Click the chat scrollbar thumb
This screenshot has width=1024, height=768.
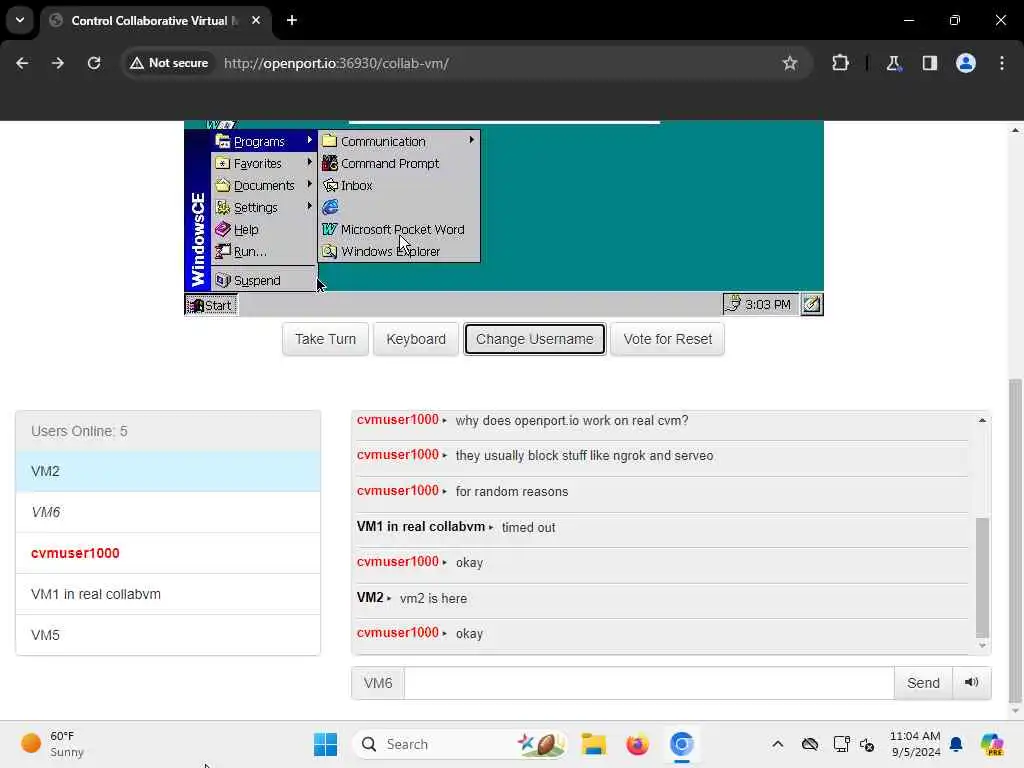[982, 577]
